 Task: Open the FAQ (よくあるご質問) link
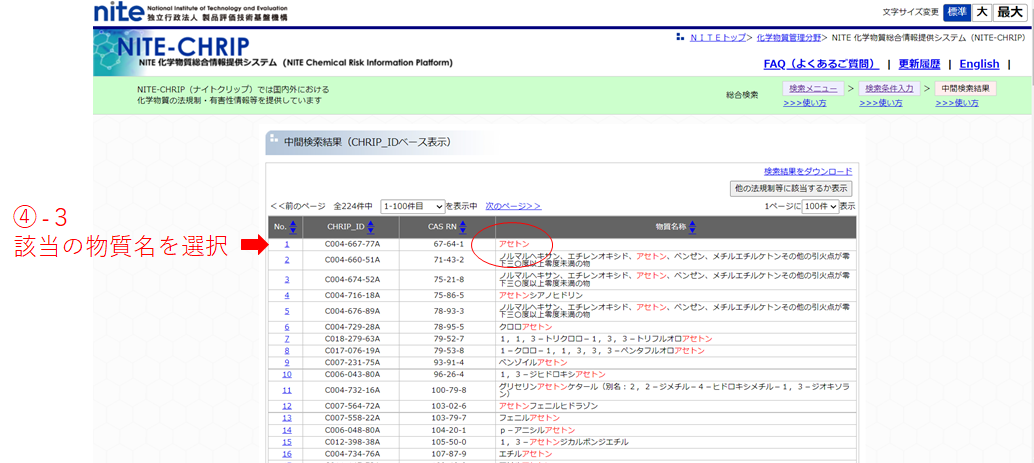[x=822, y=64]
